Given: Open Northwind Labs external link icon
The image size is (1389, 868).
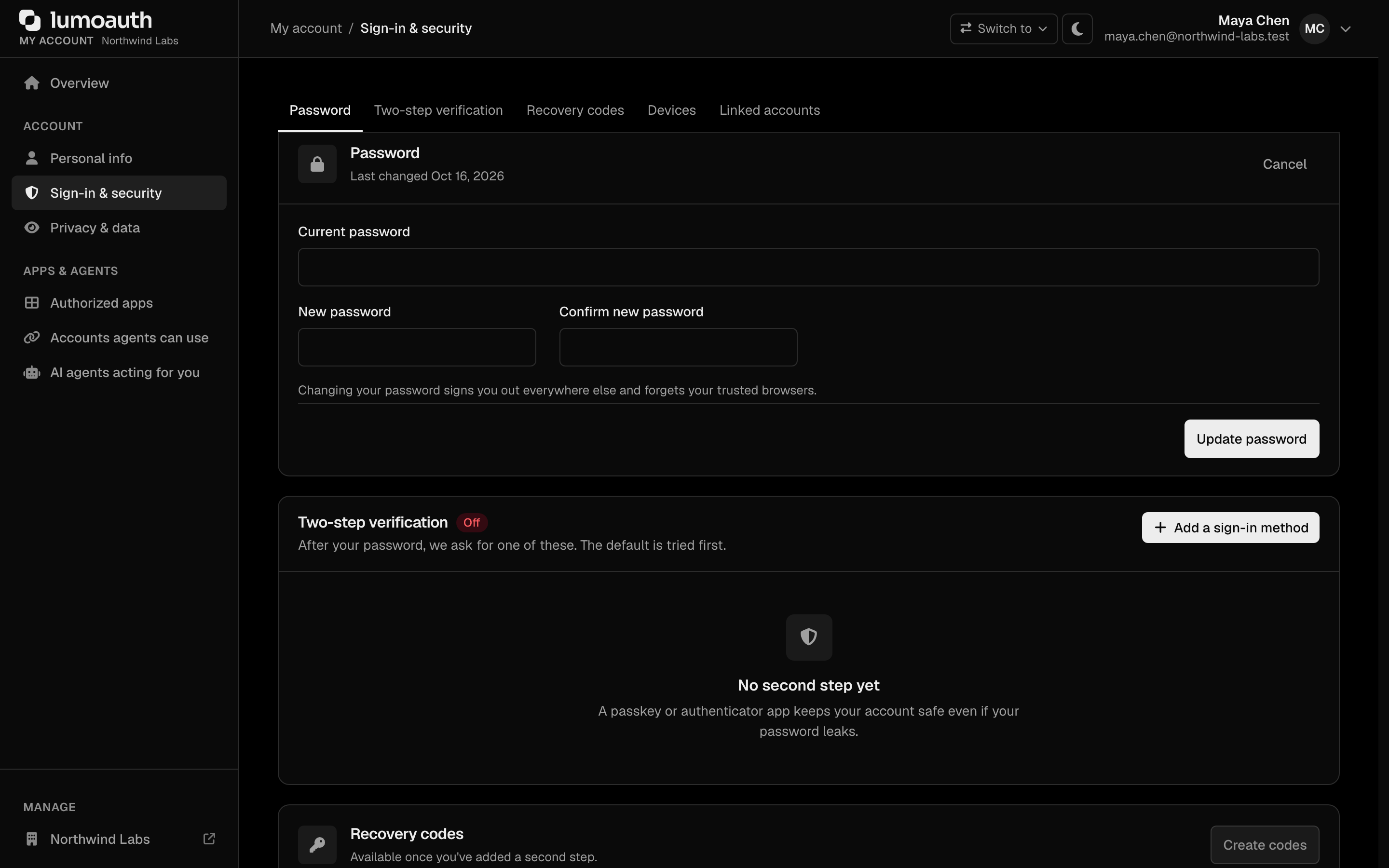Looking at the screenshot, I should (x=209, y=839).
